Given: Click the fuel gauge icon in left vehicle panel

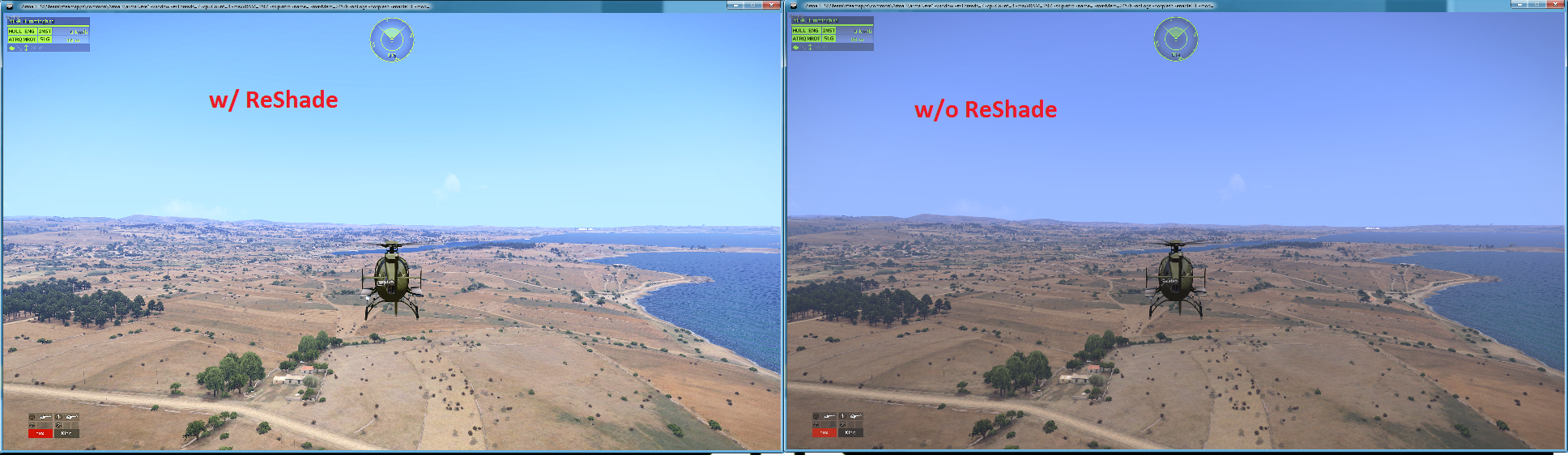Looking at the screenshot, I should click(12, 48).
